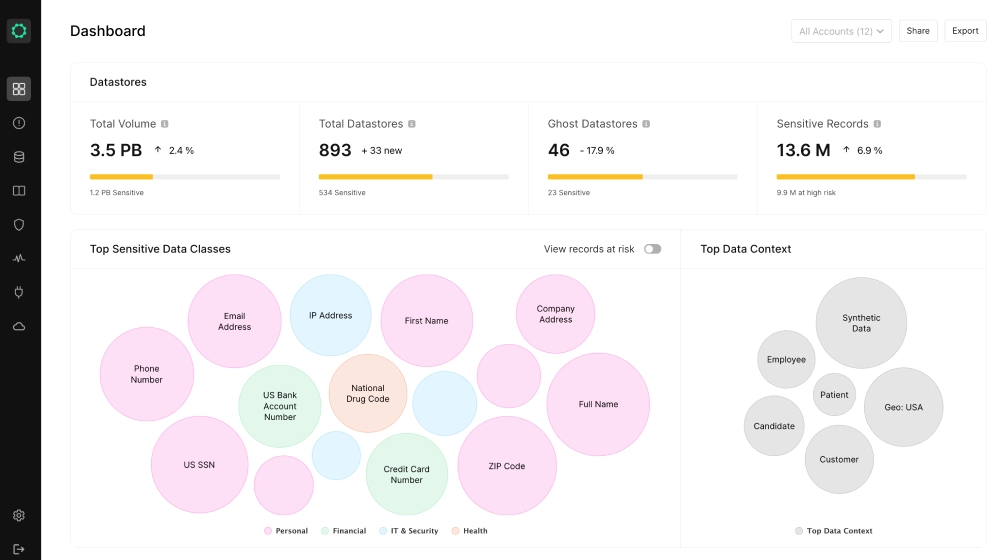1000x560 pixels.
Task: Click the Financial legend color dot
Action: pyautogui.click(x=325, y=531)
